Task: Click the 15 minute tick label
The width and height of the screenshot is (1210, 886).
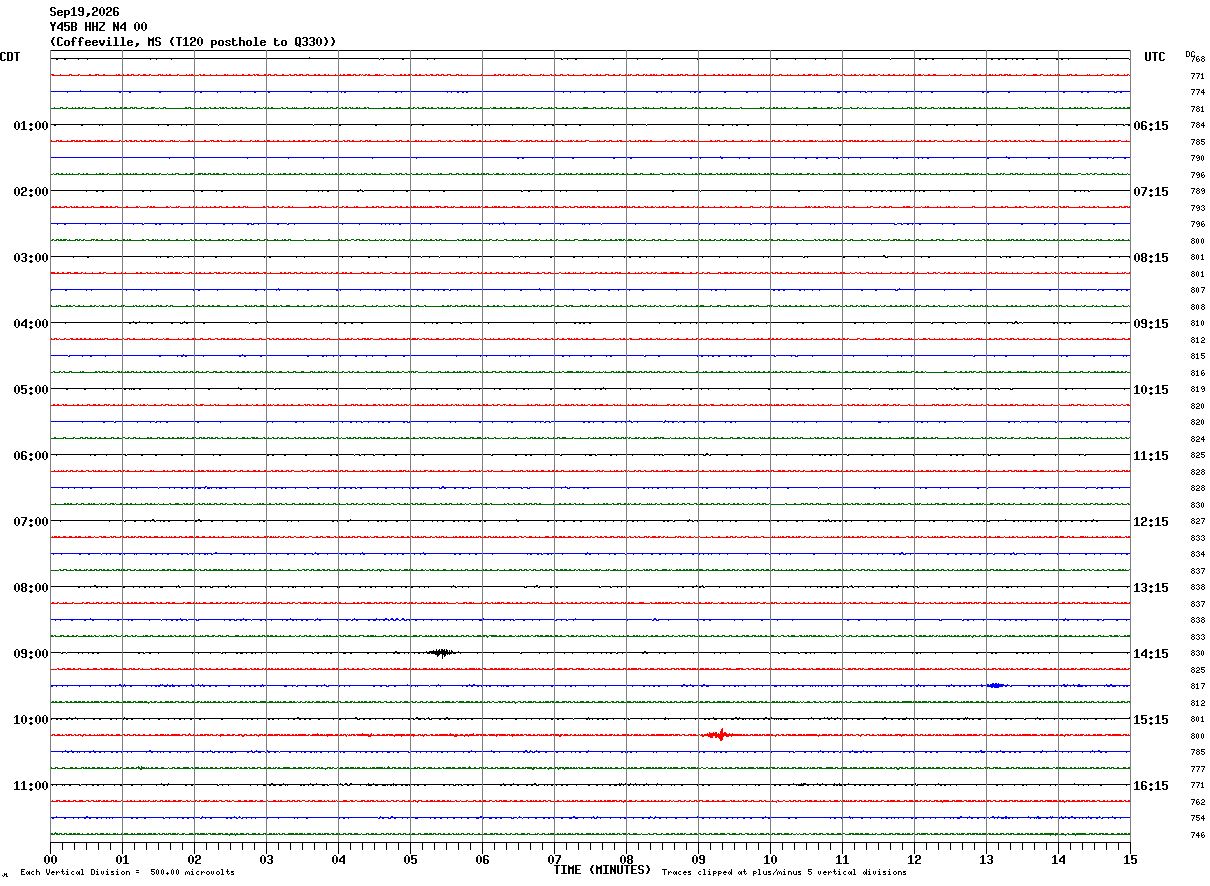Action: click(x=1129, y=859)
